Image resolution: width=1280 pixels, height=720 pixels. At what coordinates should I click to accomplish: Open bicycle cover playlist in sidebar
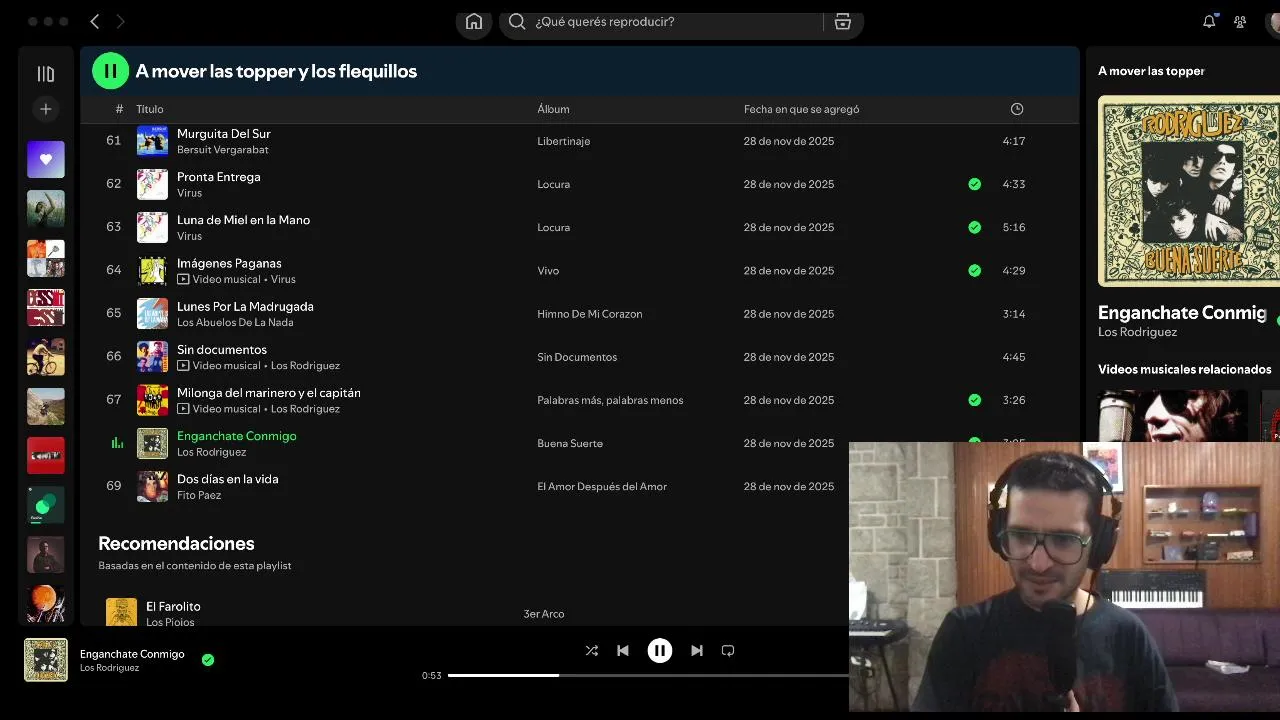tap(46, 357)
